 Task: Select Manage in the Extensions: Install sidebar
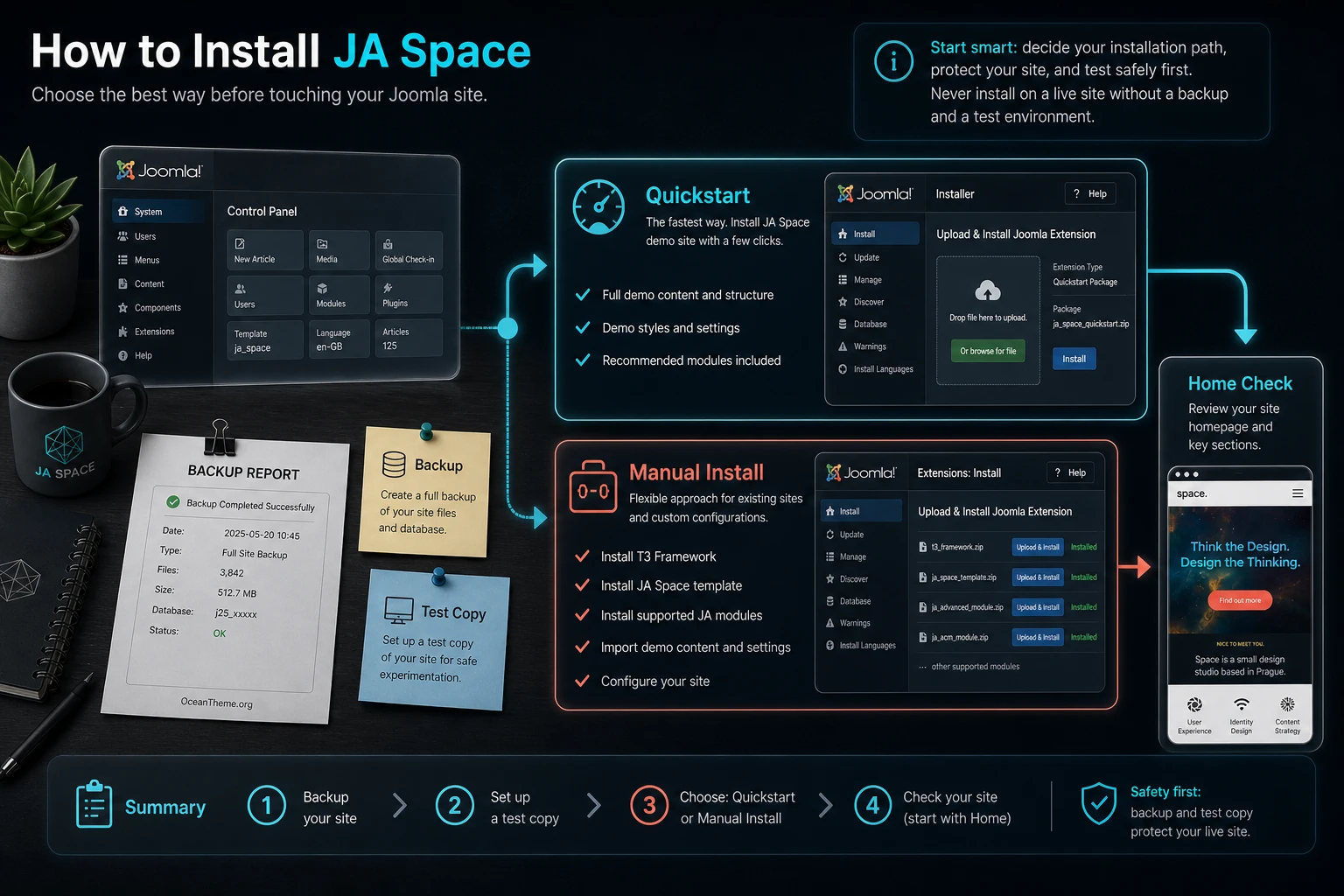[x=845, y=556]
